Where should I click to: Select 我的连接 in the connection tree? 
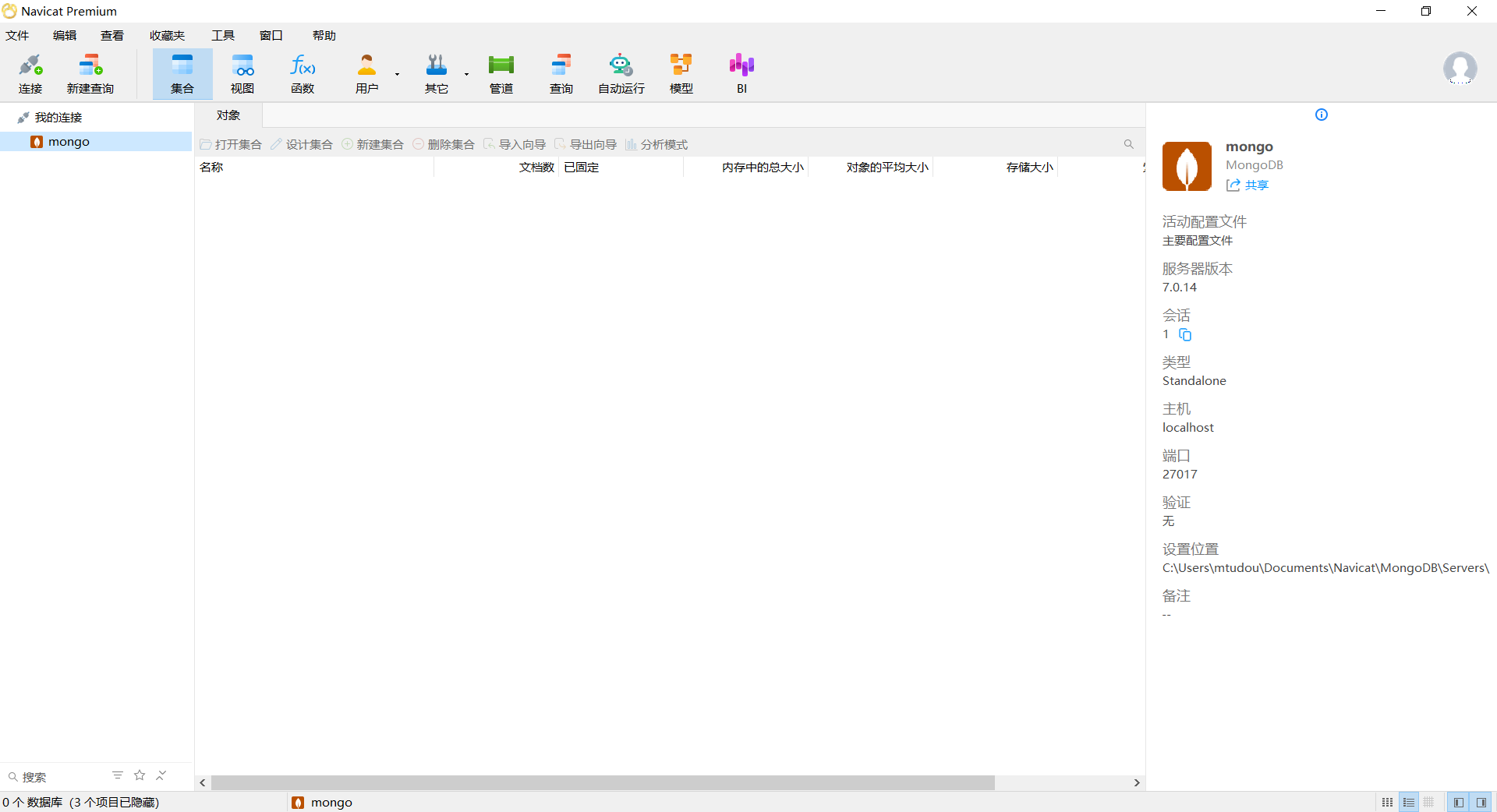tap(58, 118)
